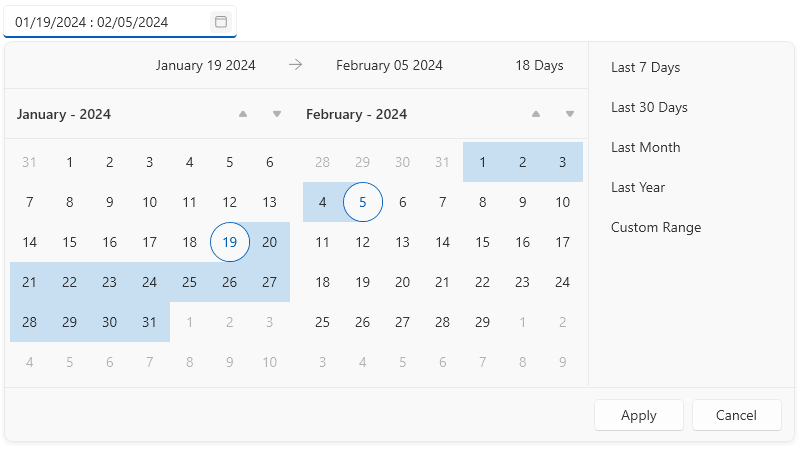This screenshot has height=450, width=804.
Task: Click February 29 in the calendar
Action: [483, 322]
